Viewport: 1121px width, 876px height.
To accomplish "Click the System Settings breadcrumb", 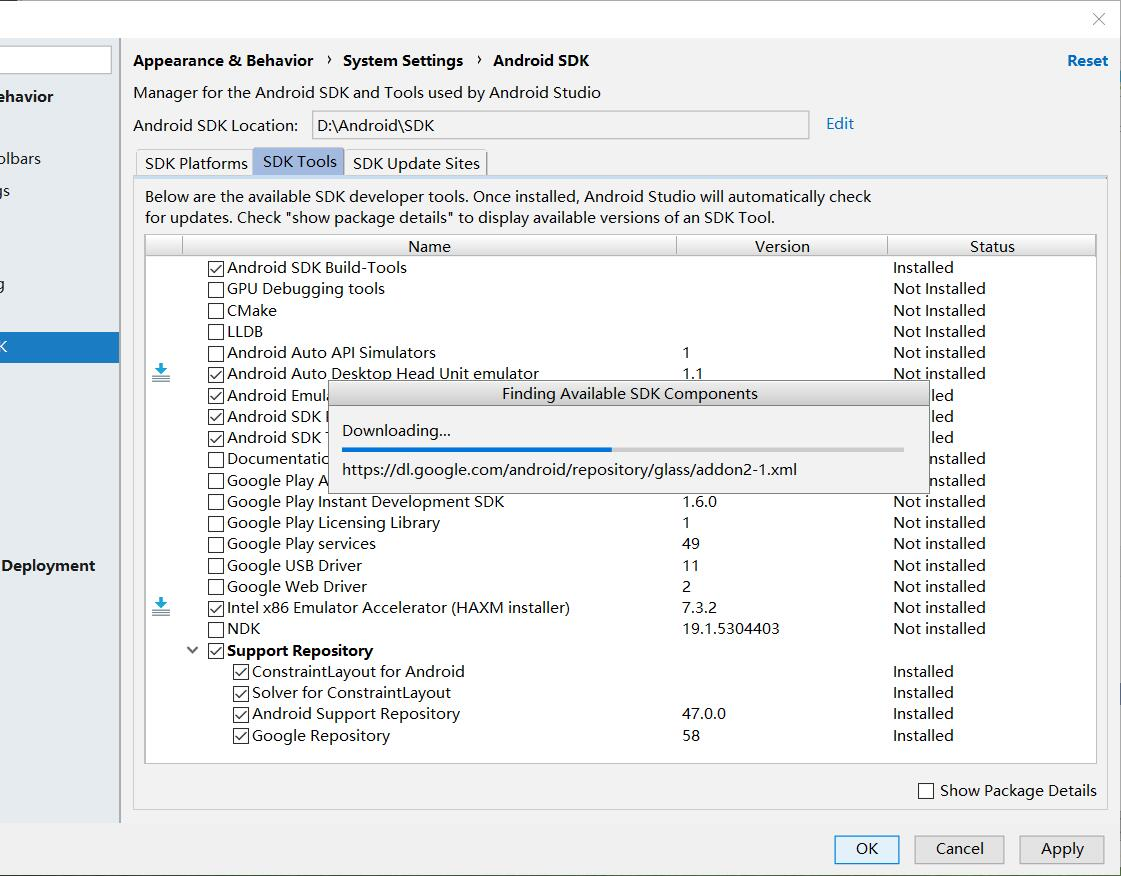I will (403, 61).
